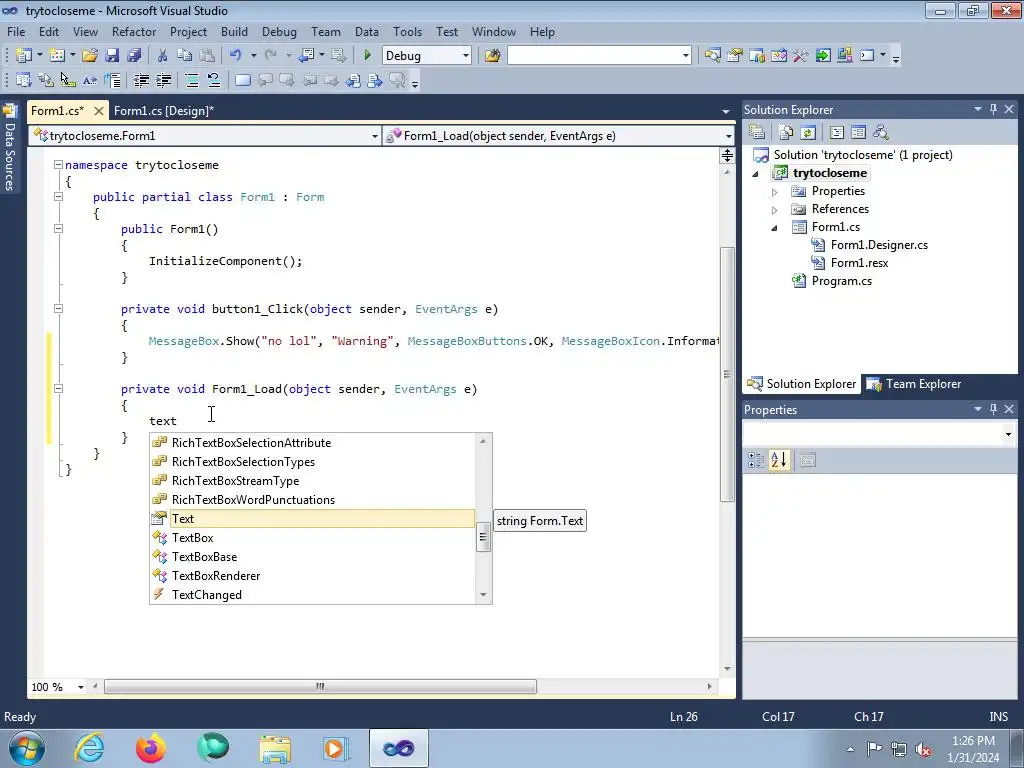Image resolution: width=1024 pixels, height=768 pixels.
Task: Click View Code in the Solution Explorer toolbar
Action: tap(837, 133)
